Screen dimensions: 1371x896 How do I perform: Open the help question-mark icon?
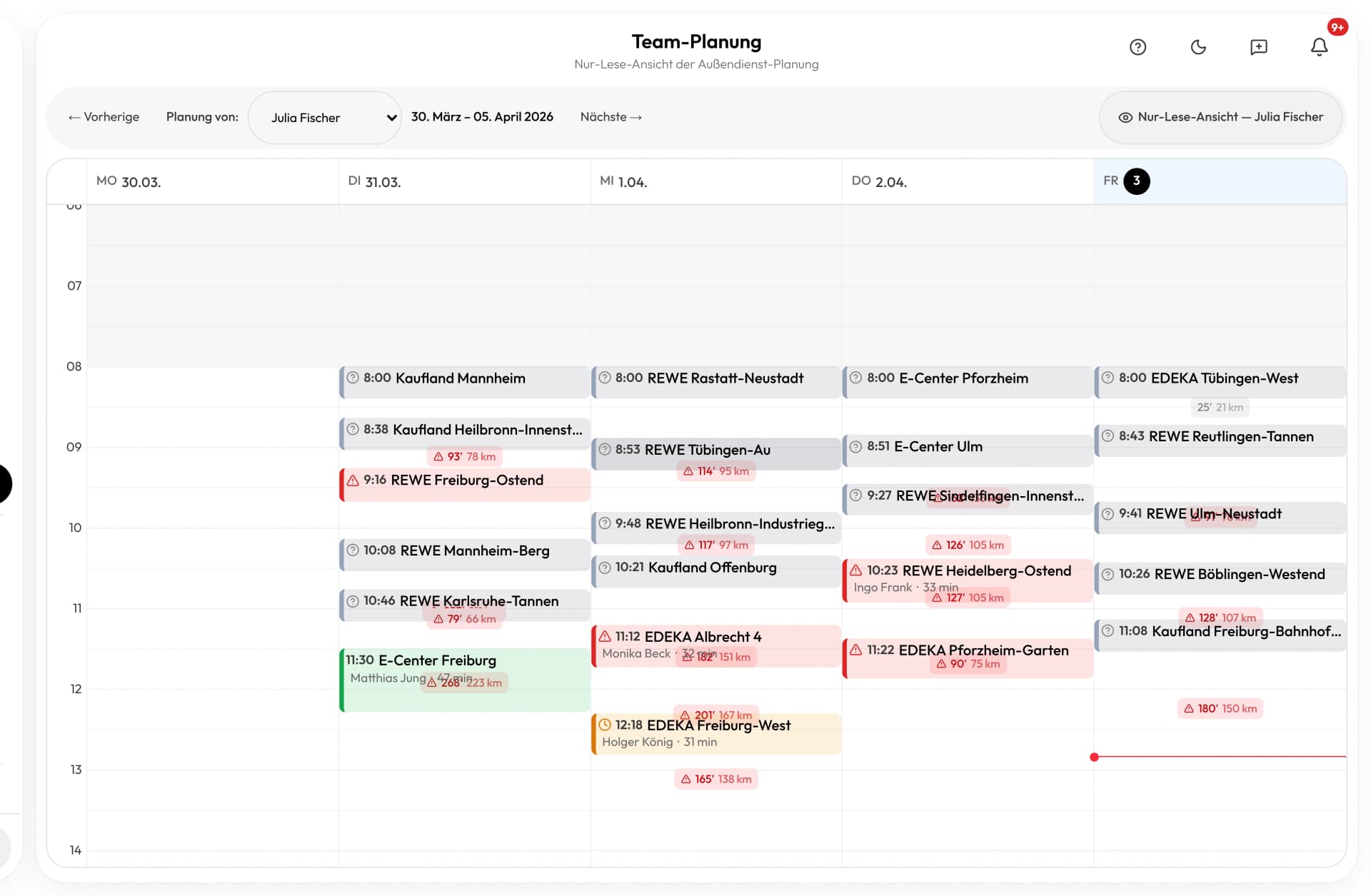1138,47
